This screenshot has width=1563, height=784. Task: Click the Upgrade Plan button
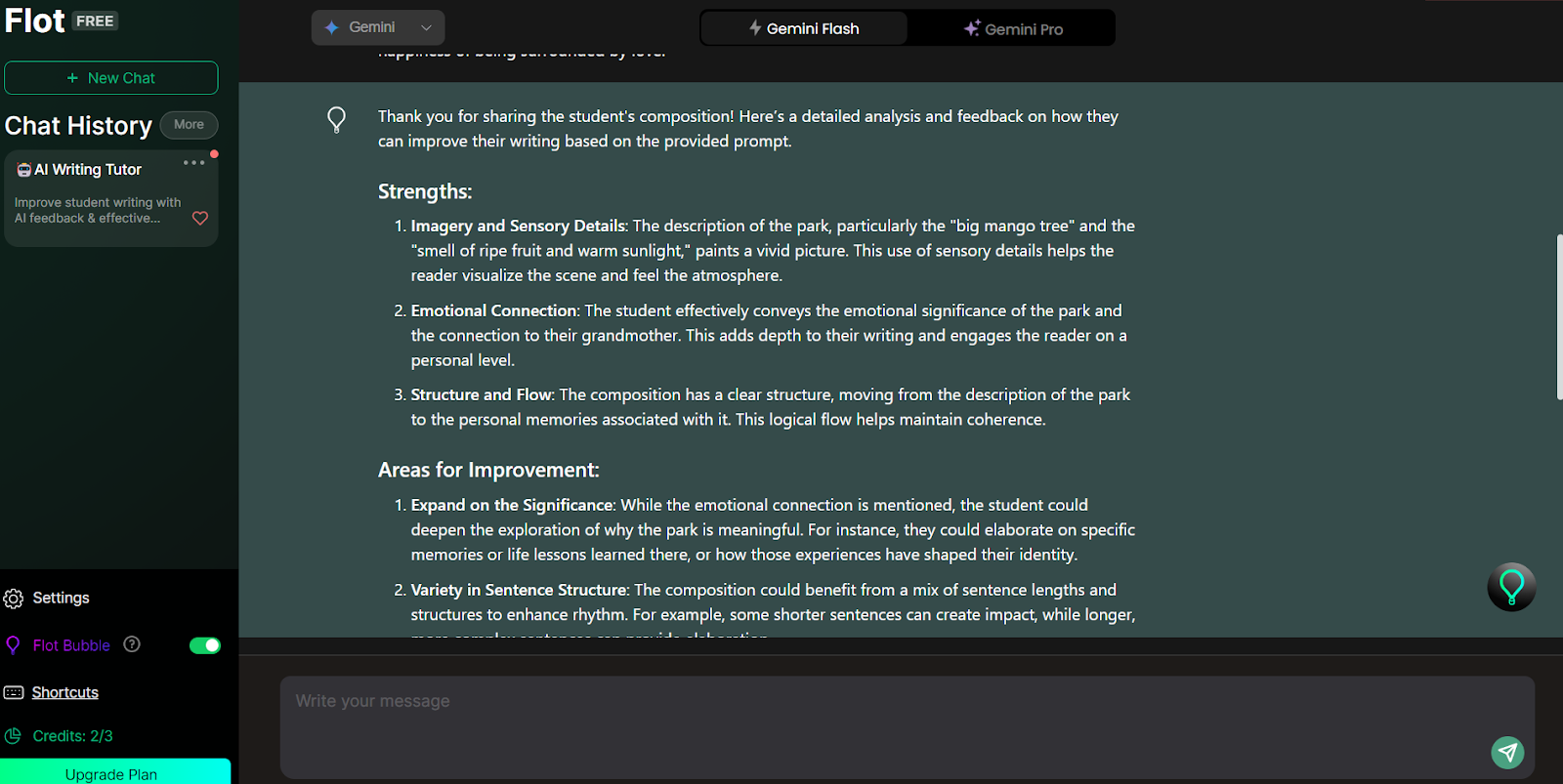tap(115, 772)
